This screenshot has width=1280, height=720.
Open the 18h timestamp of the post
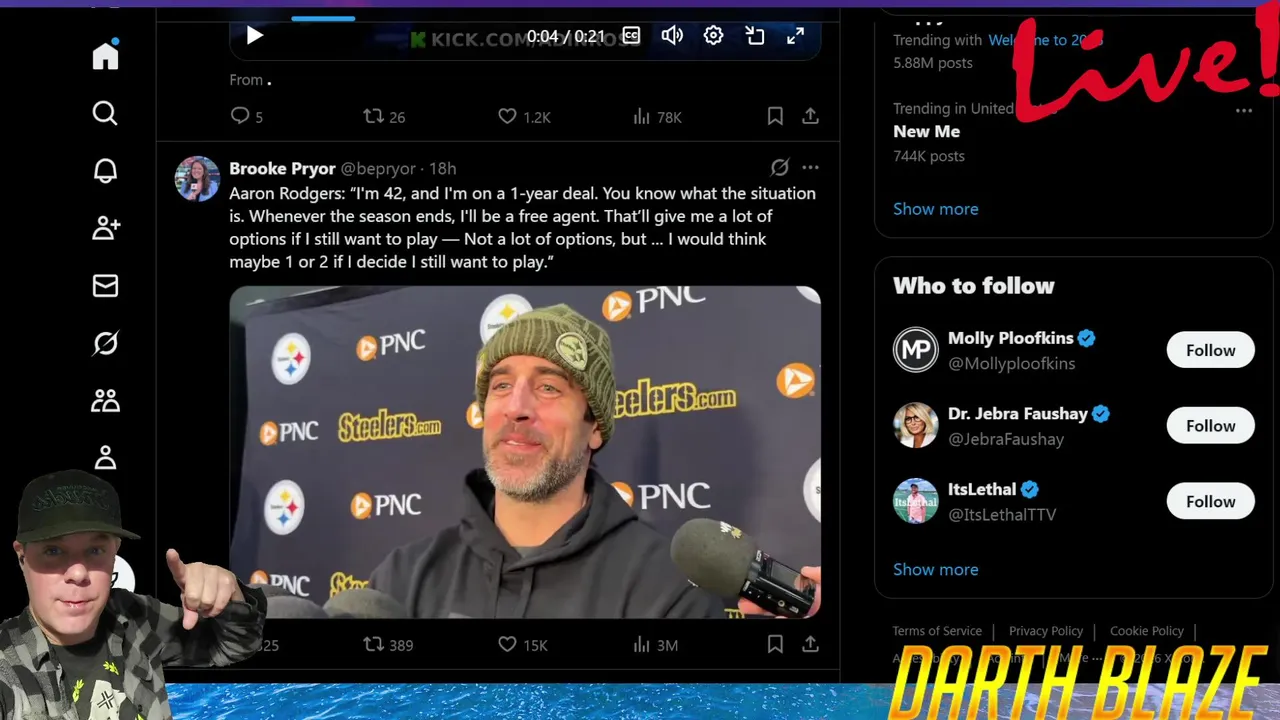[x=443, y=168]
